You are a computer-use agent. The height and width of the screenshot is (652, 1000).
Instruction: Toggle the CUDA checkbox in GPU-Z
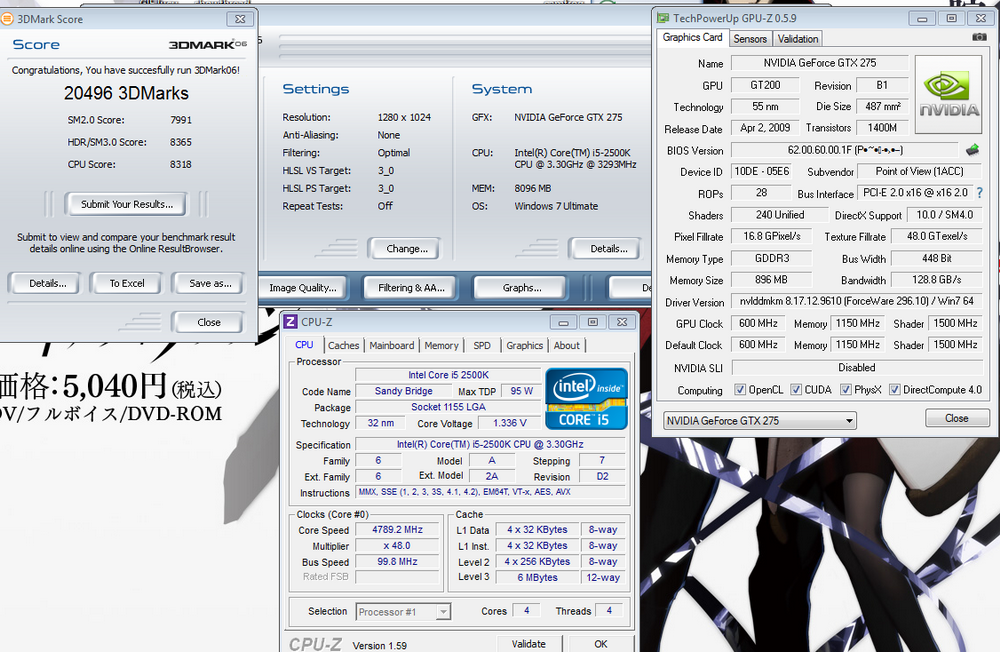796,389
